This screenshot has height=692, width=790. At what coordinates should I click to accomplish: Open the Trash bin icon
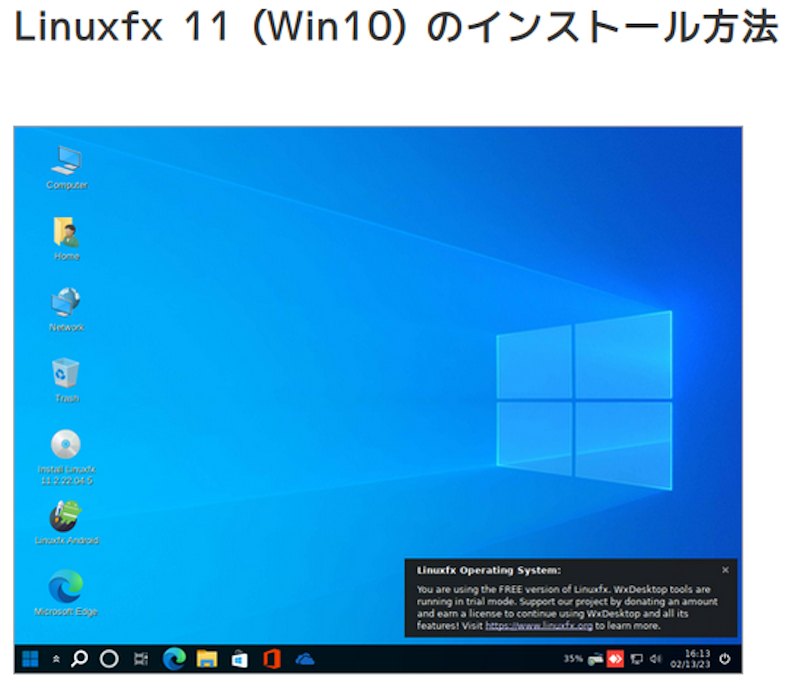(66, 375)
